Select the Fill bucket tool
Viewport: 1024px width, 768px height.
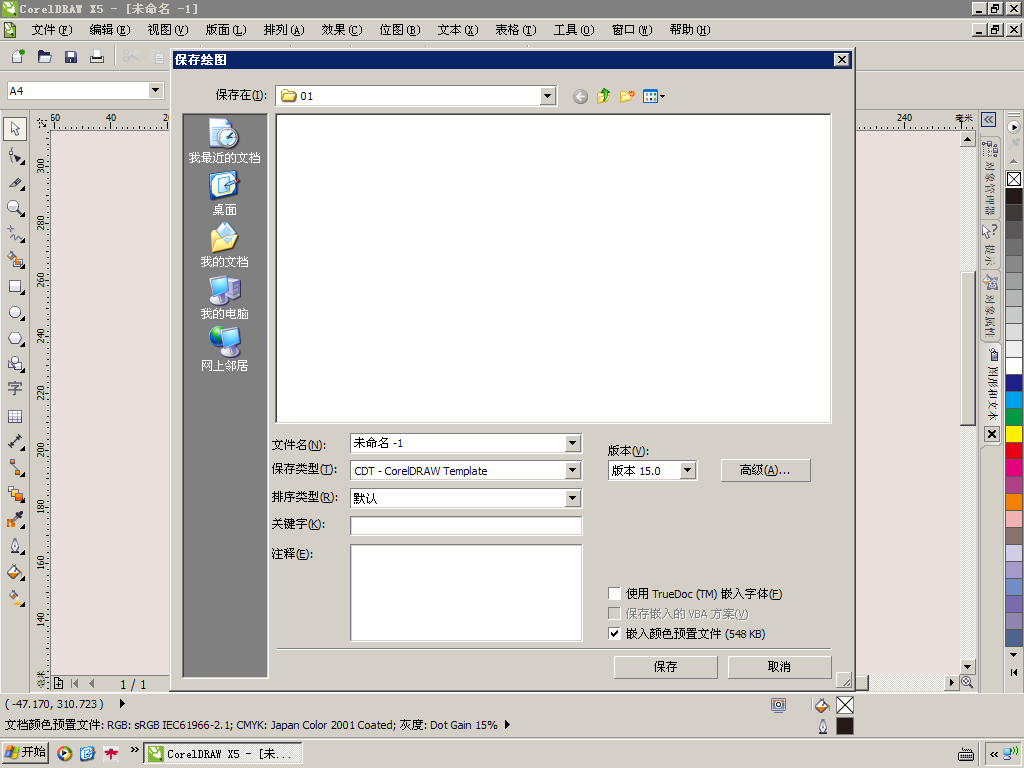[x=15, y=572]
